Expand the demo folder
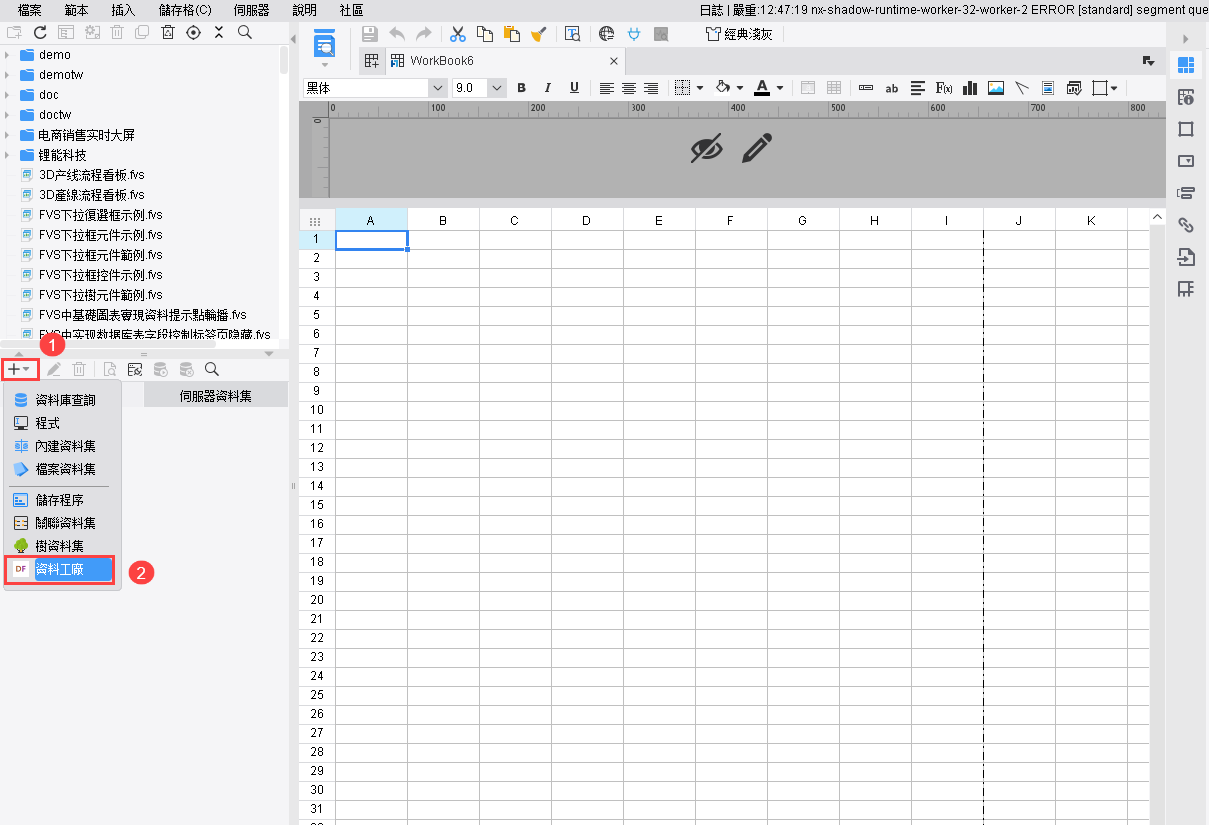The image size is (1209, 825). pyautogui.click(x=7, y=55)
